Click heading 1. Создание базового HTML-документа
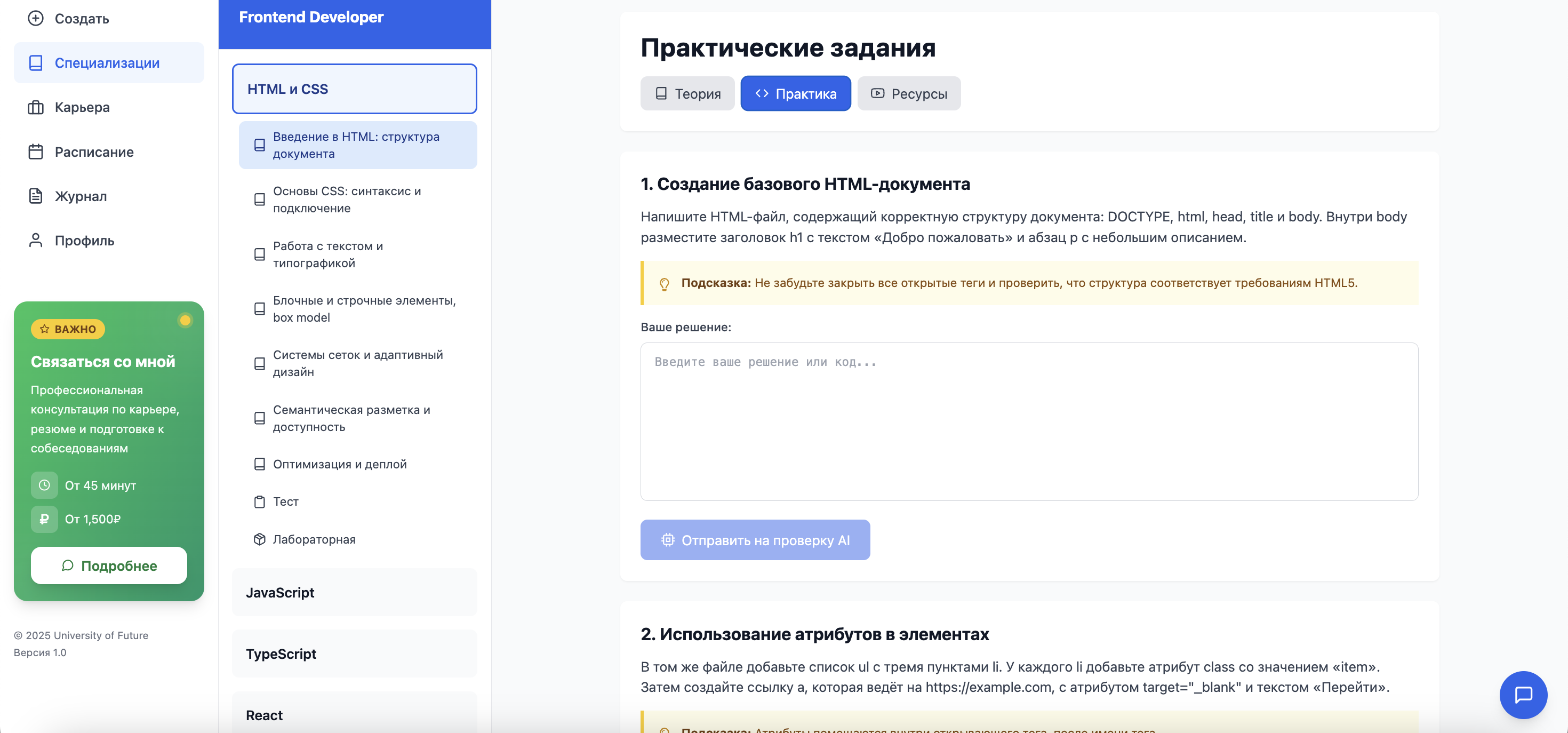The image size is (1568, 733). tap(805, 184)
